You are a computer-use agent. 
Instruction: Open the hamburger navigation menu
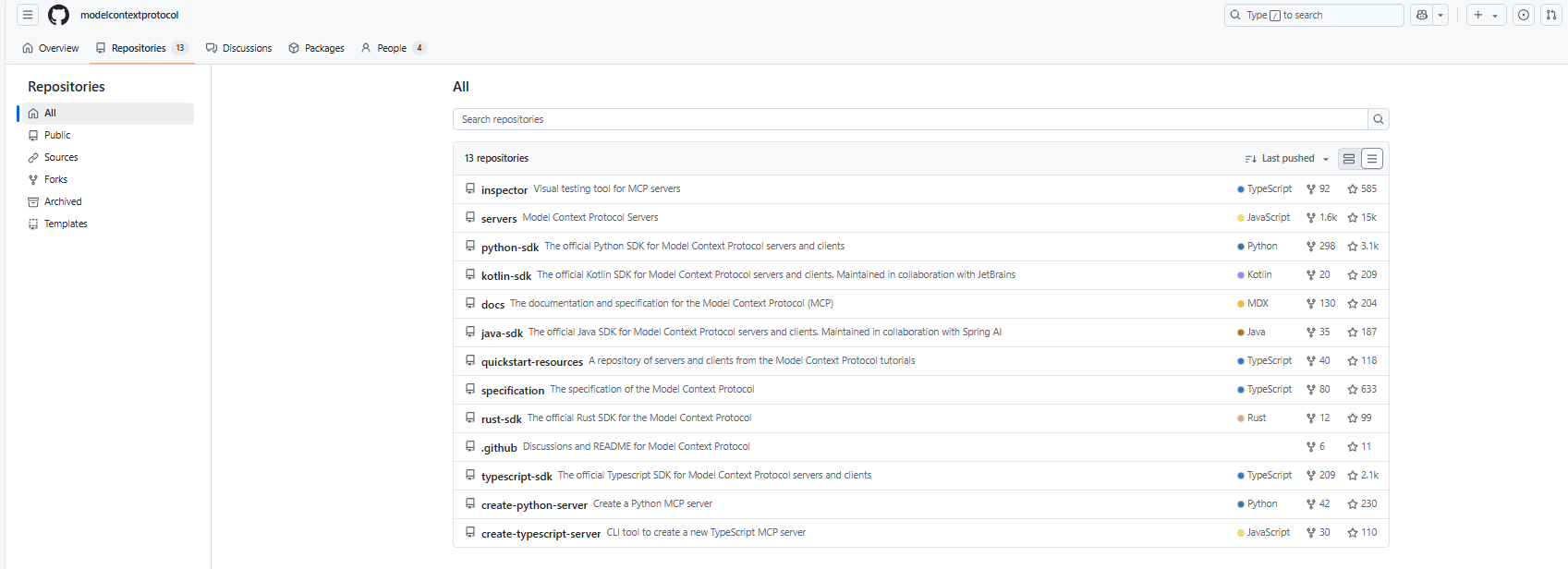click(x=28, y=15)
